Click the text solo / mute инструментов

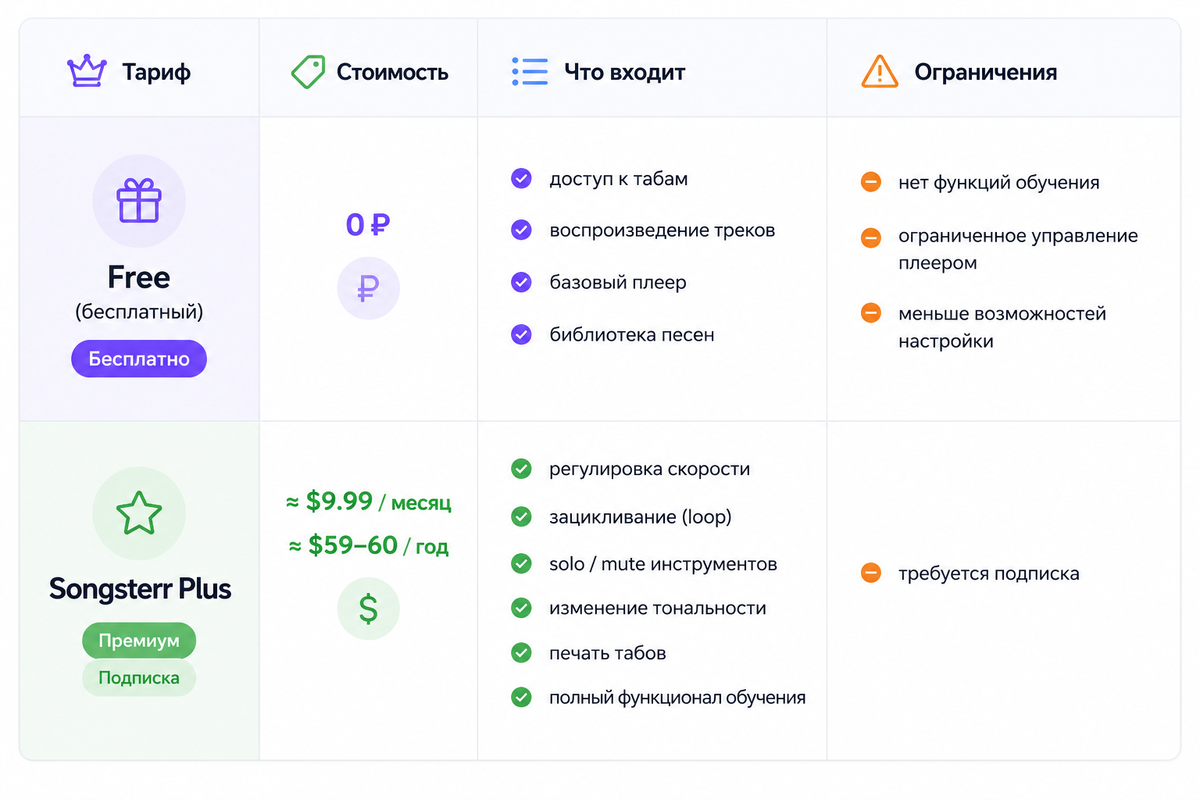tap(664, 565)
